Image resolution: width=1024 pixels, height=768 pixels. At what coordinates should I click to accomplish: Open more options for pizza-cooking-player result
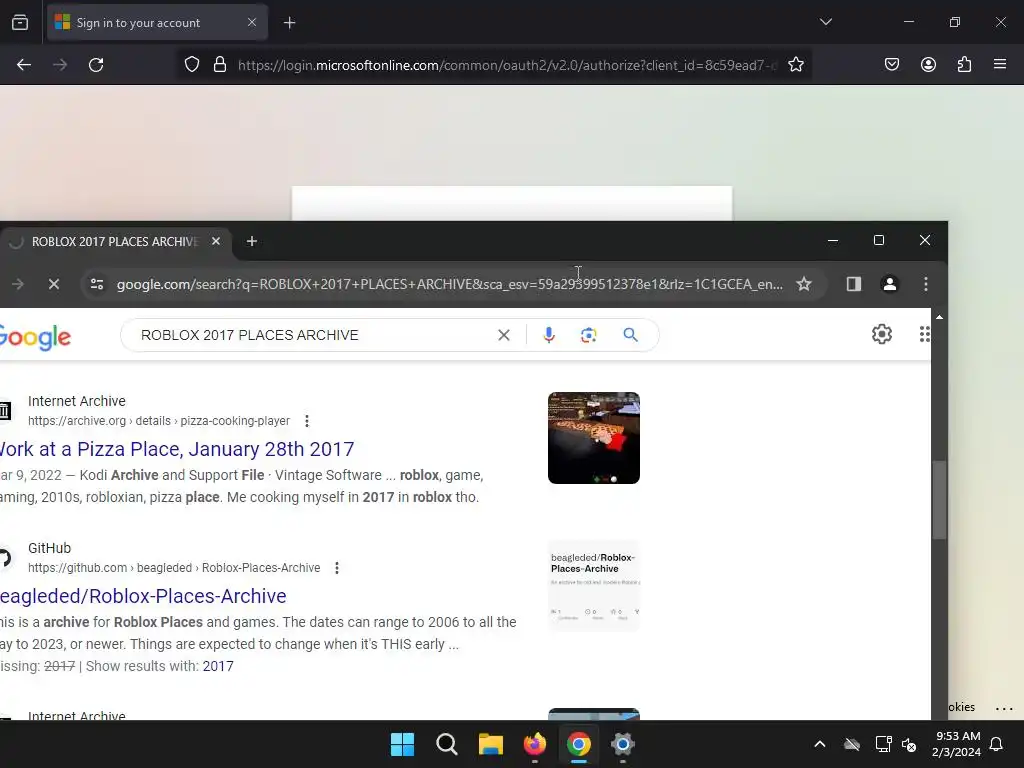point(307,421)
